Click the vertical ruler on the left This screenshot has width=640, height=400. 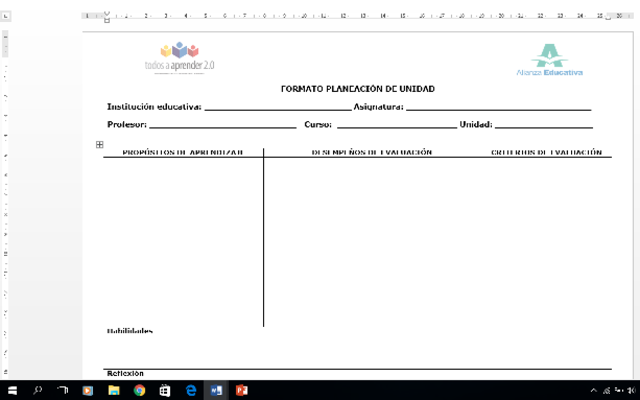pos(5,204)
